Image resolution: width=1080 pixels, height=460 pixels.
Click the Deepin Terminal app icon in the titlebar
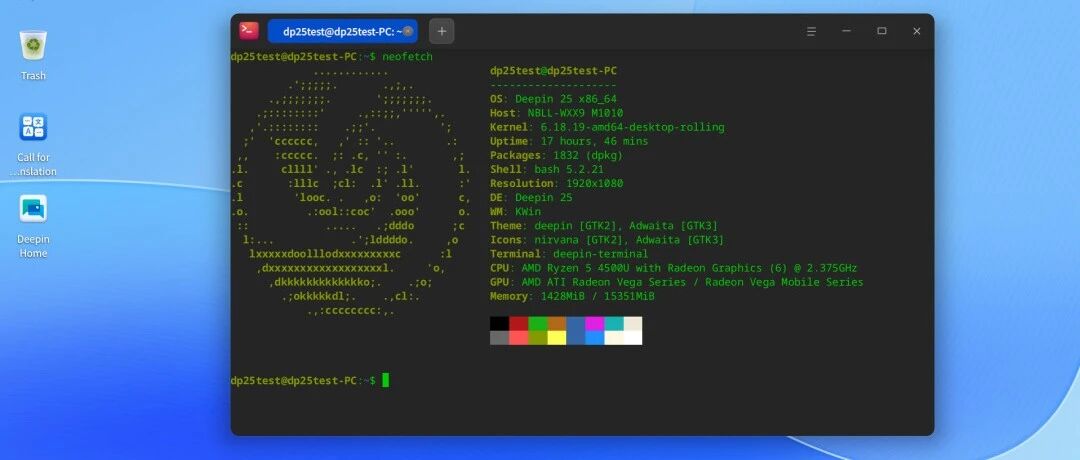(x=249, y=31)
